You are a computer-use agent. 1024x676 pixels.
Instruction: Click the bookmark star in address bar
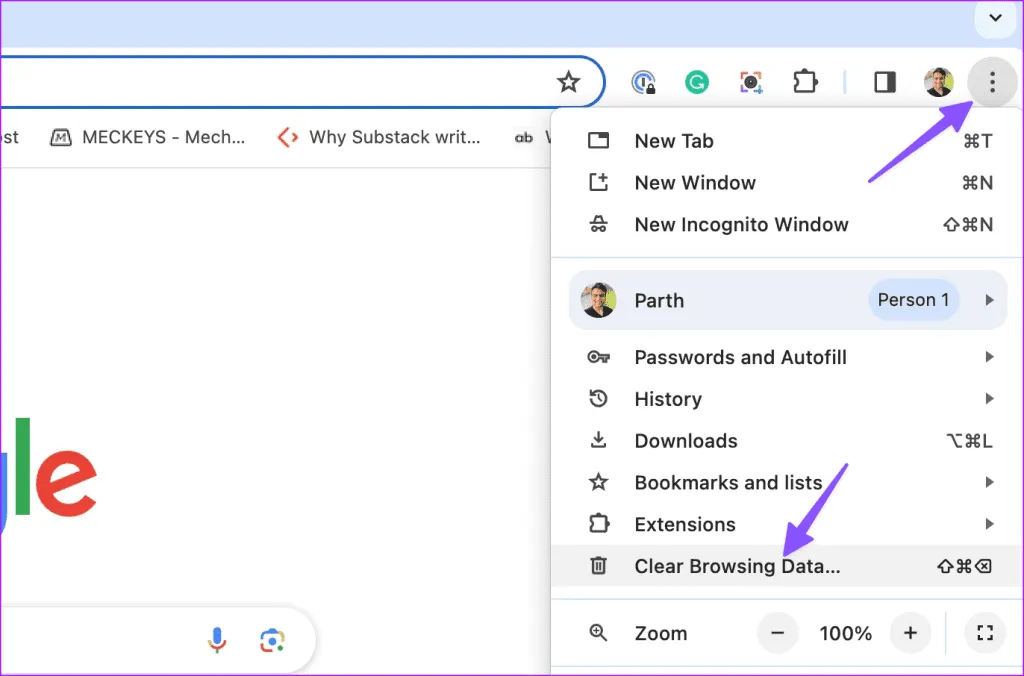pyautogui.click(x=568, y=82)
